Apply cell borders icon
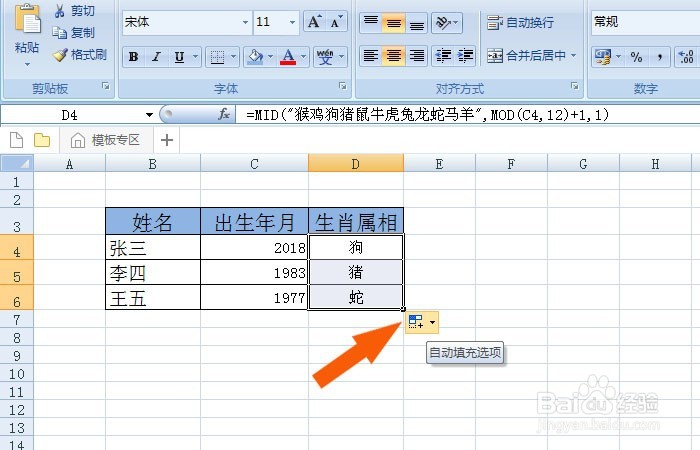This screenshot has width=700, height=450. 217,57
